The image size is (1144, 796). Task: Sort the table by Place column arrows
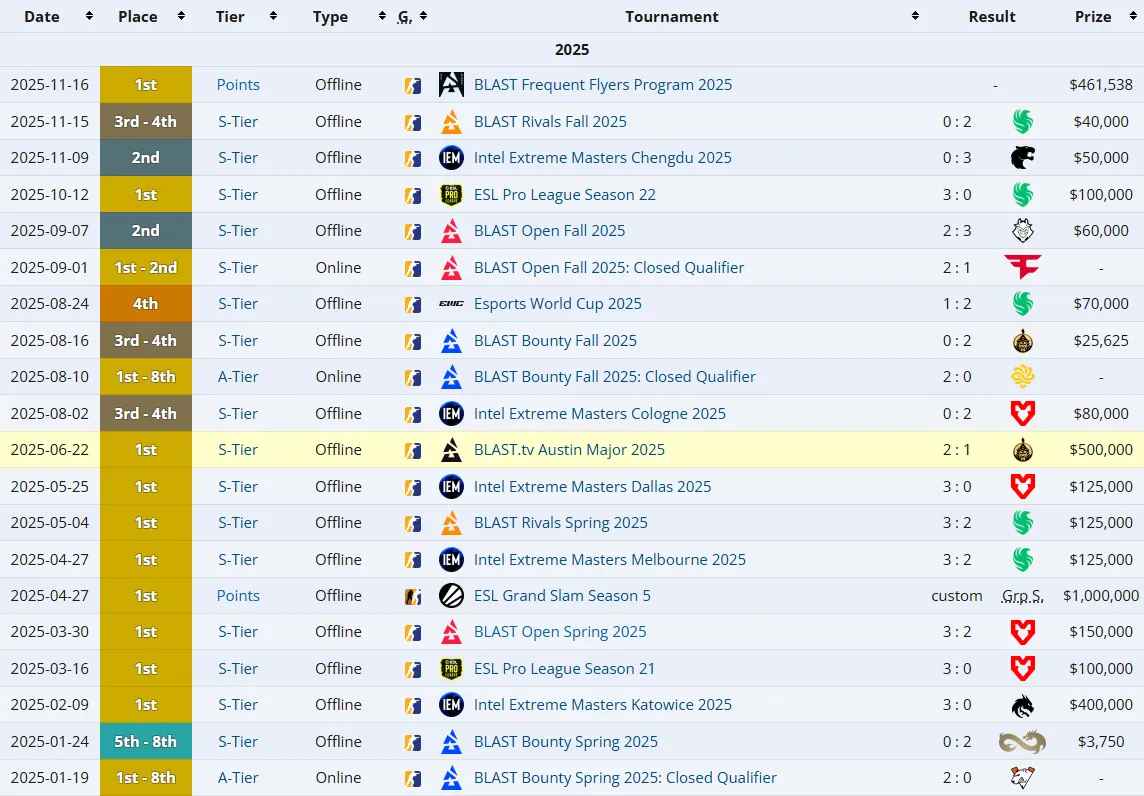click(181, 16)
